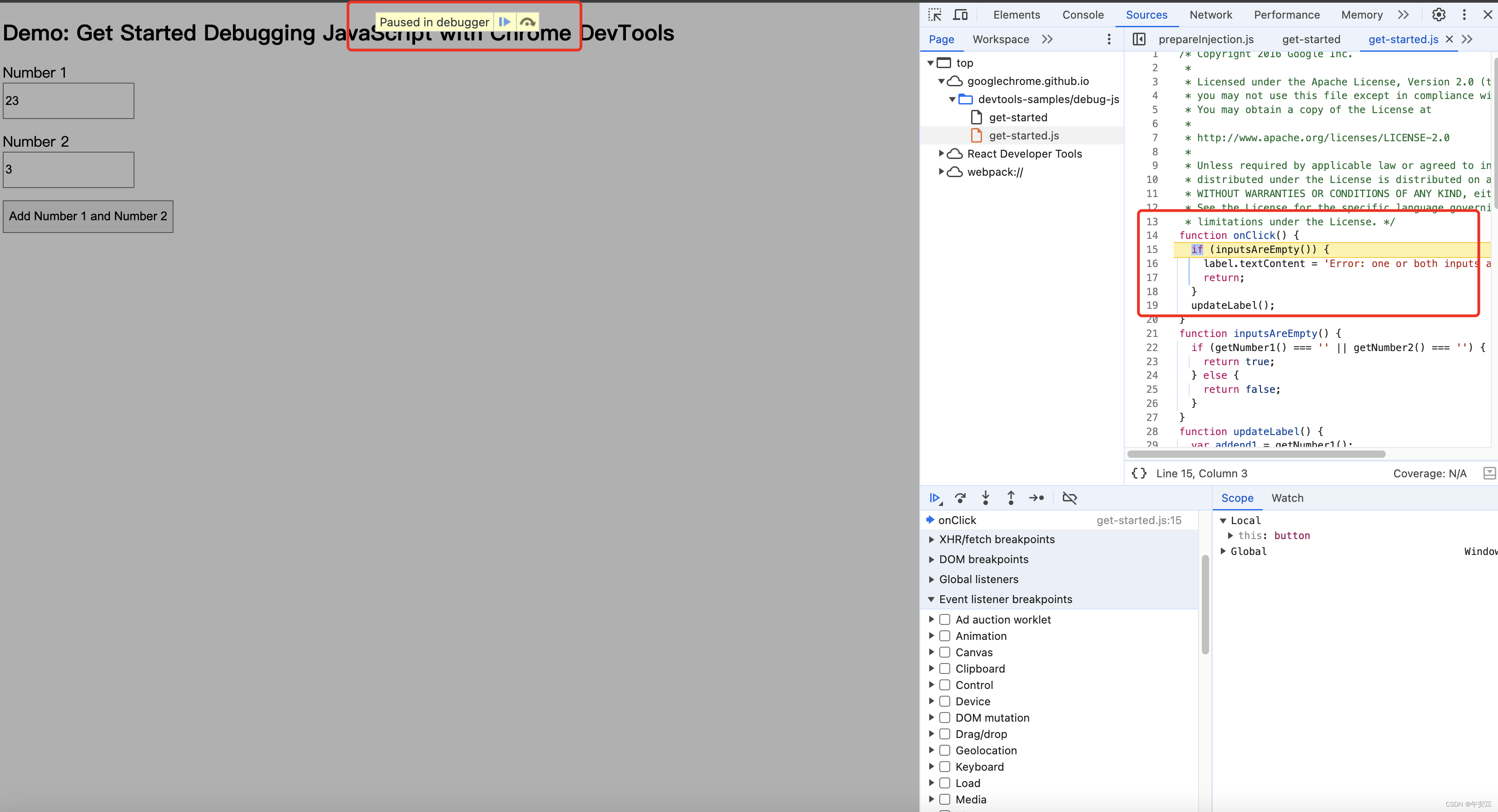1498x812 pixels.
Task: Open DevTools settings gear
Action: [1438, 15]
